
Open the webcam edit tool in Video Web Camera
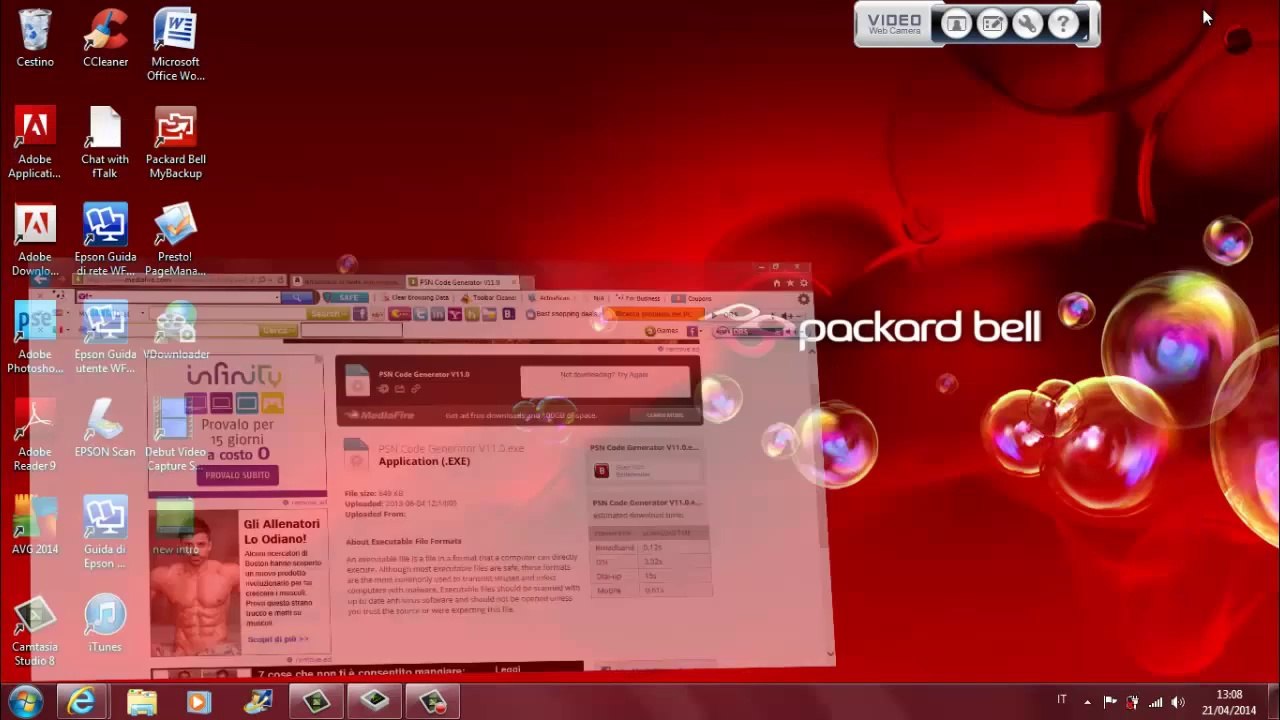tap(992, 24)
